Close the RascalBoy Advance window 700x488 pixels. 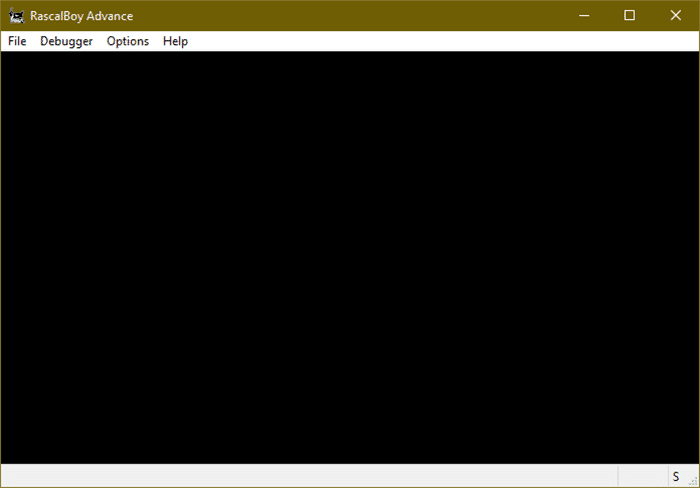(675, 16)
